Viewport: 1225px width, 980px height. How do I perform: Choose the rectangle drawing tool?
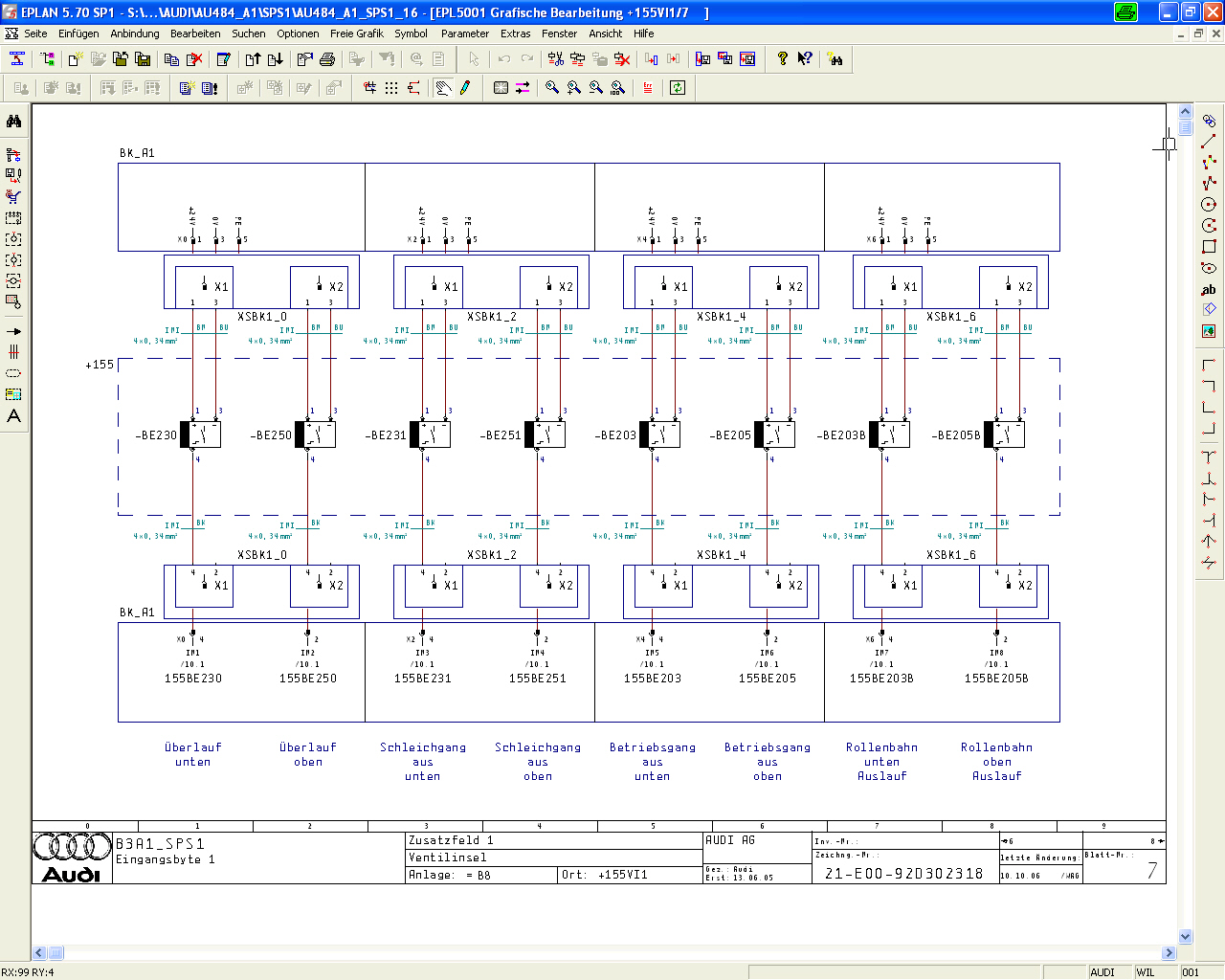(1209, 247)
